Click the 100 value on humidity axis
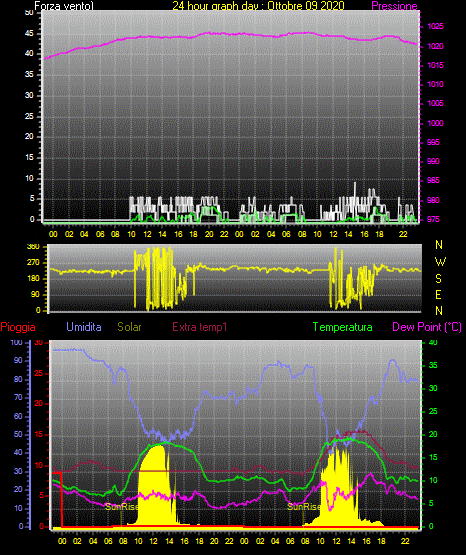The height and width of the screenshot is (555, 466). [17, 342]
